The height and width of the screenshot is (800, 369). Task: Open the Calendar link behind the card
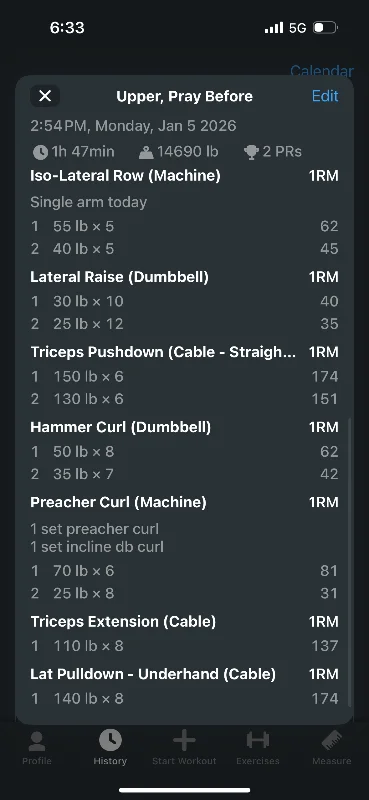[x=322, y=70]
